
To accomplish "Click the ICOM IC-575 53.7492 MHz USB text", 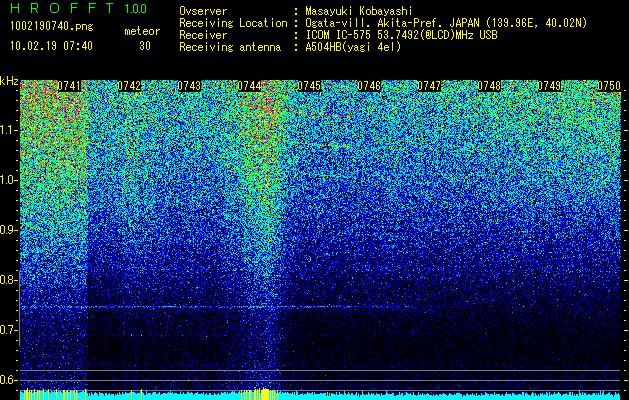I will point(402,35).
